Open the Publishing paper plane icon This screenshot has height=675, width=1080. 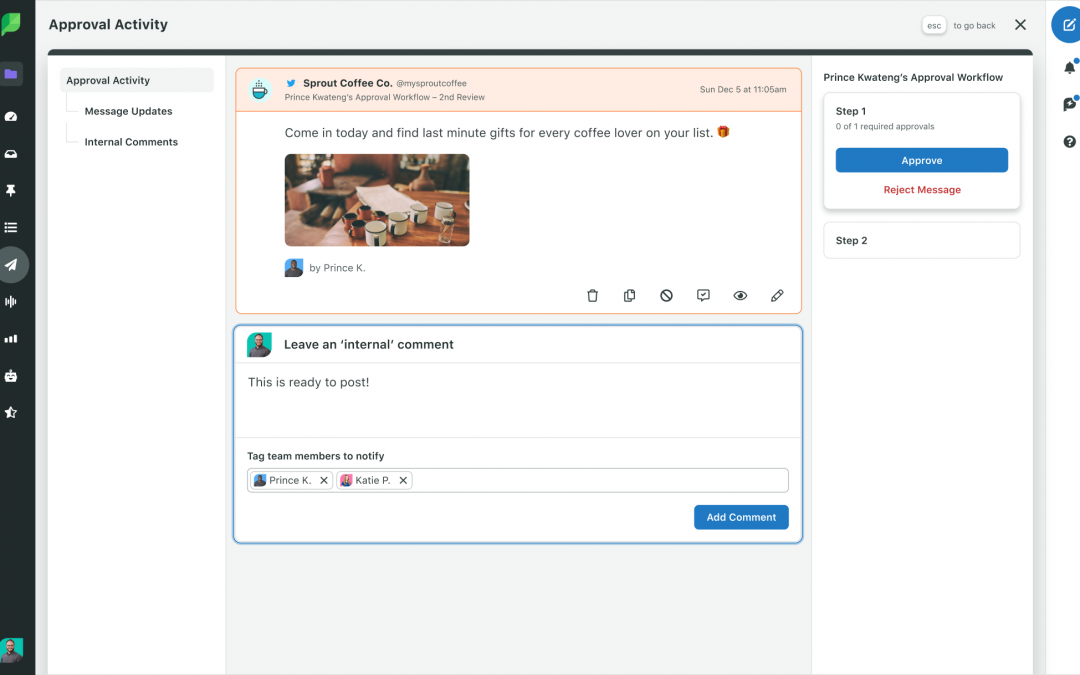click(x=12, y=264)
